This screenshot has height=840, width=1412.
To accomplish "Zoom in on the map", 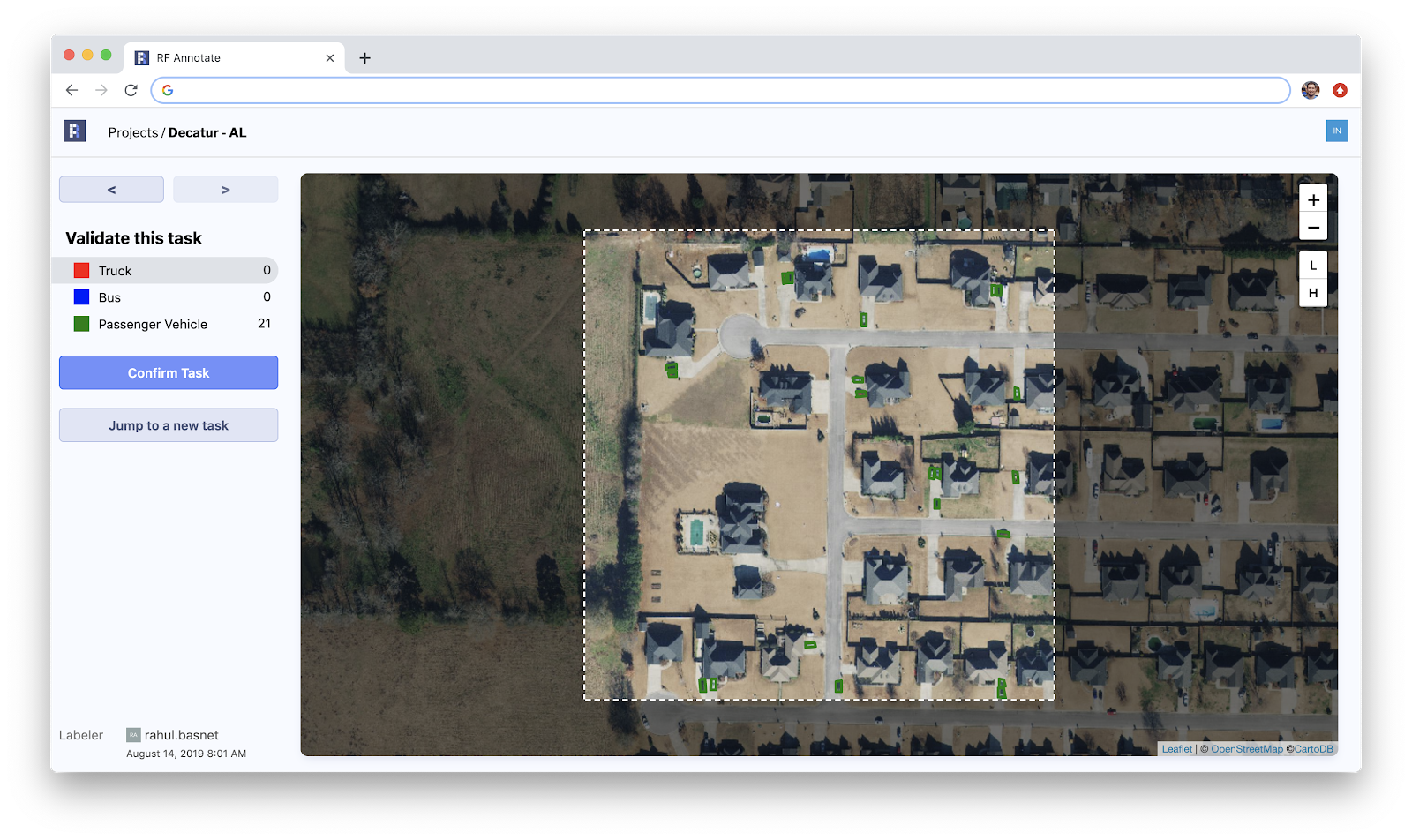I will coord(1313,199).
